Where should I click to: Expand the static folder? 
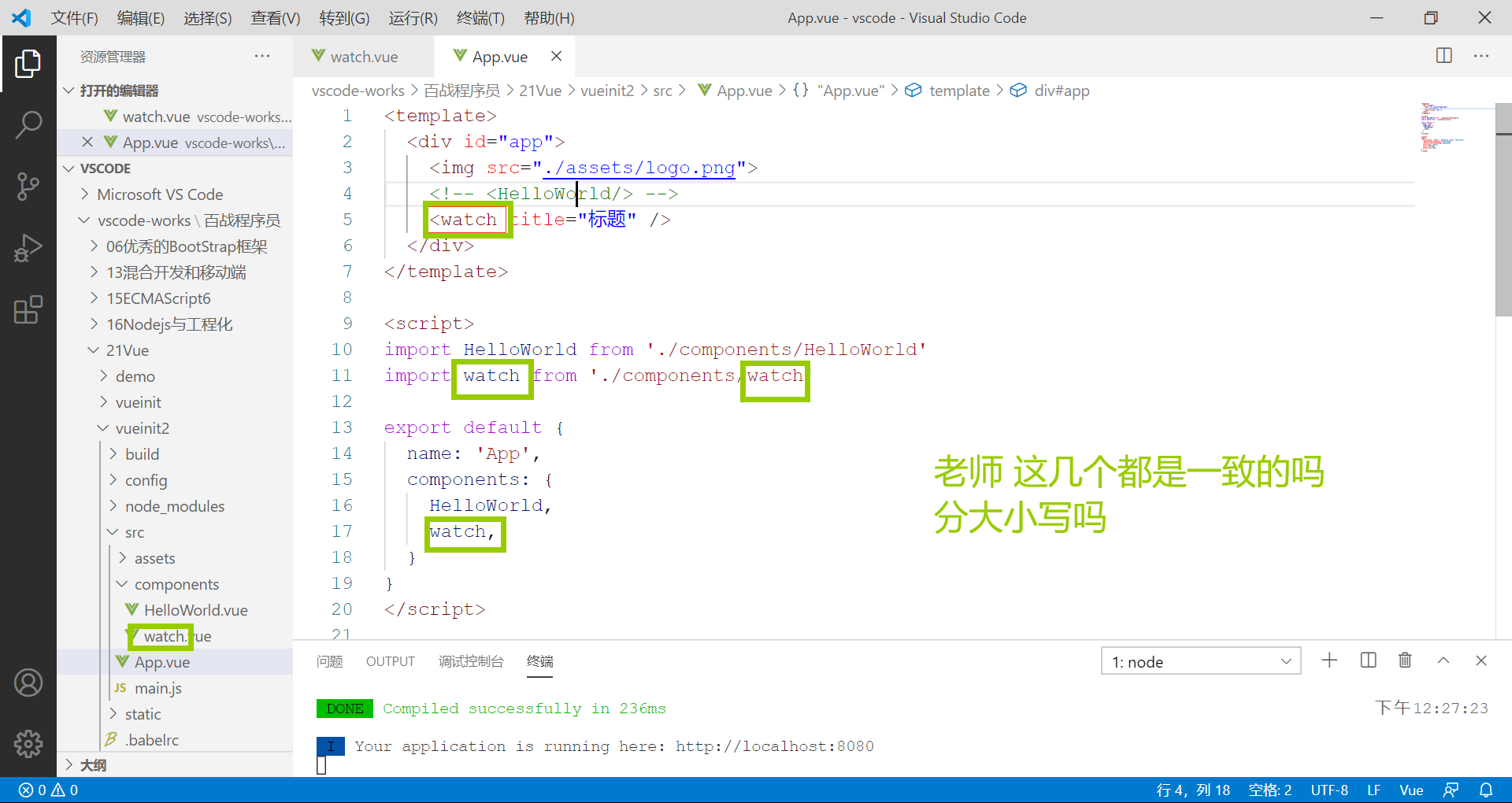(143, 714)
